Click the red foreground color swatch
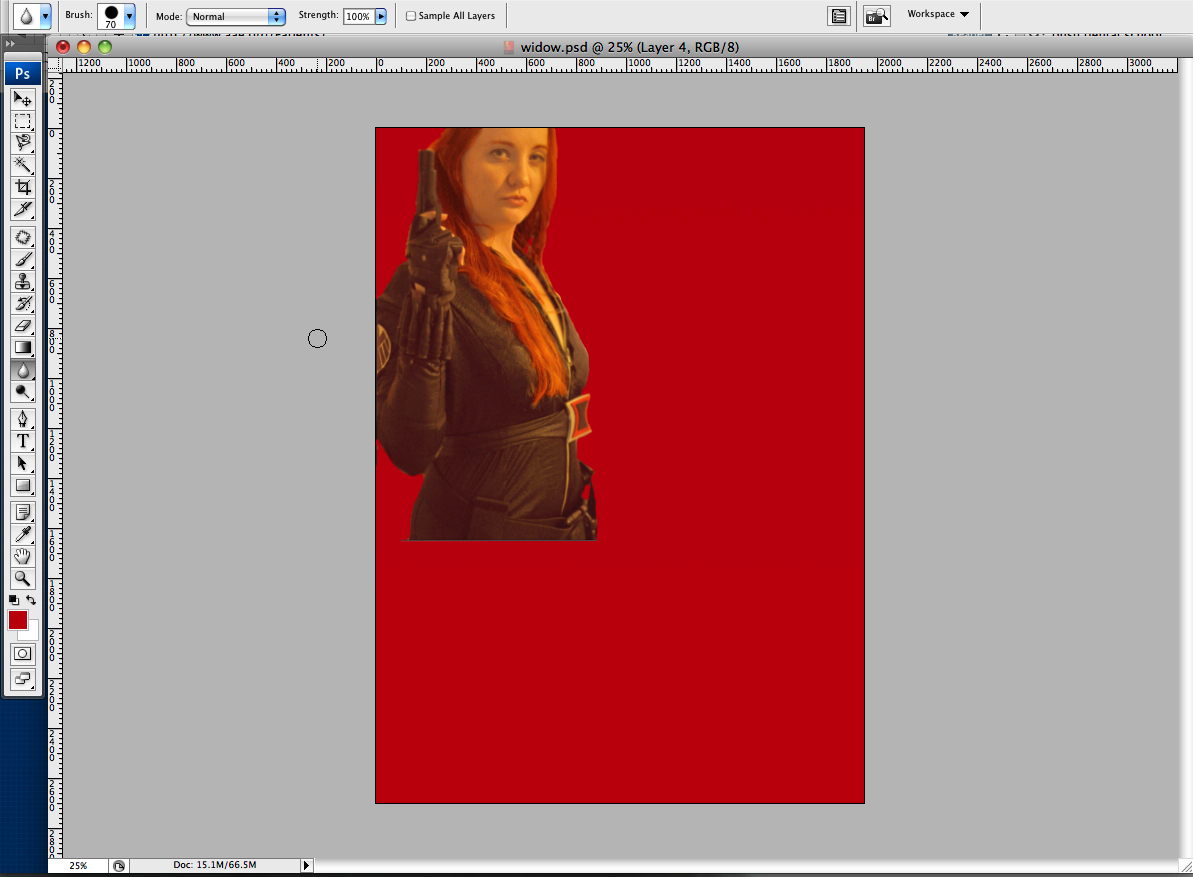Viewport: 1193px width, 877px height. tap(18, 620)
